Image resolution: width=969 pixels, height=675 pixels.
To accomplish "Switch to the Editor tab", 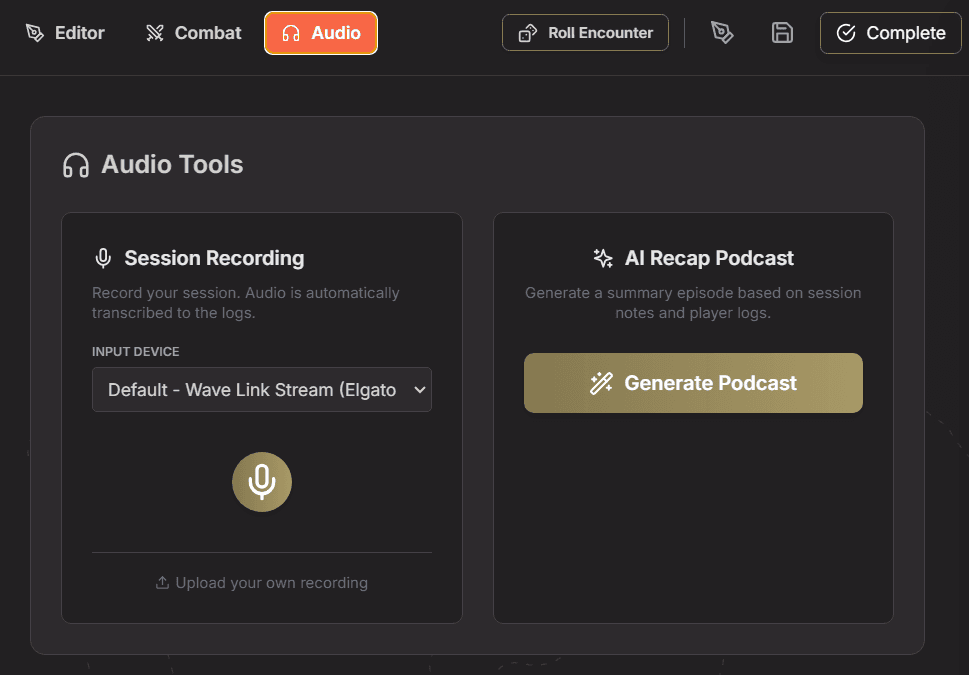I will (x=65, y=33).
